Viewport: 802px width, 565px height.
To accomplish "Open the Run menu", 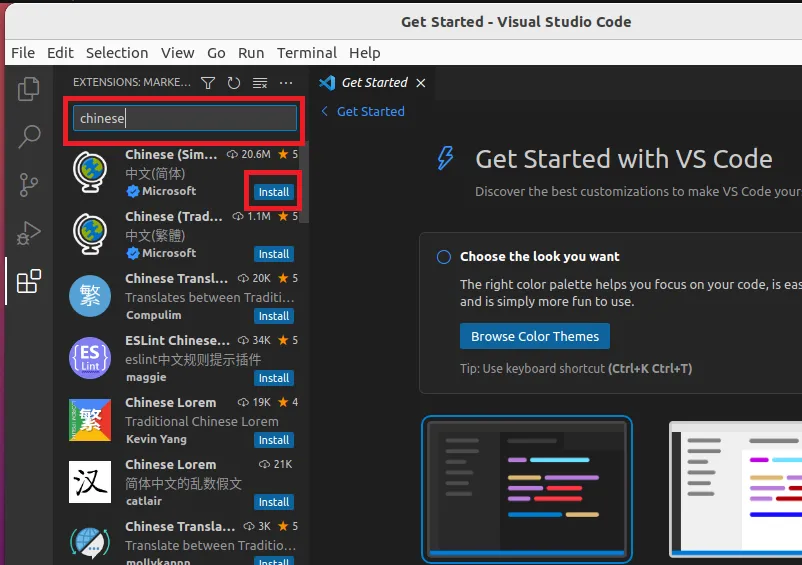I will pos(251,53).
